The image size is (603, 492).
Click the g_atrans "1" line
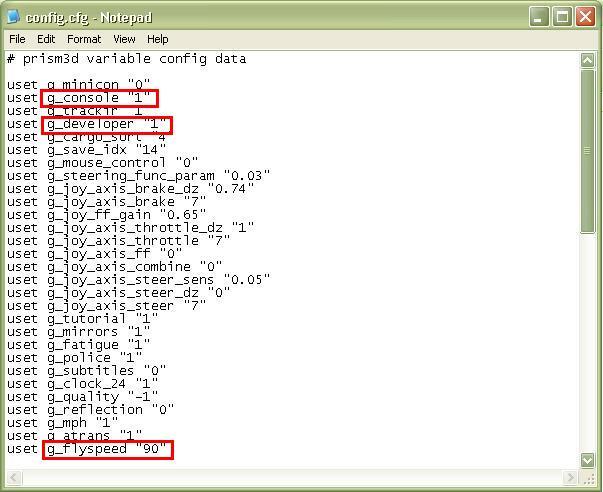pyautogui.click(x=75, y=435)
